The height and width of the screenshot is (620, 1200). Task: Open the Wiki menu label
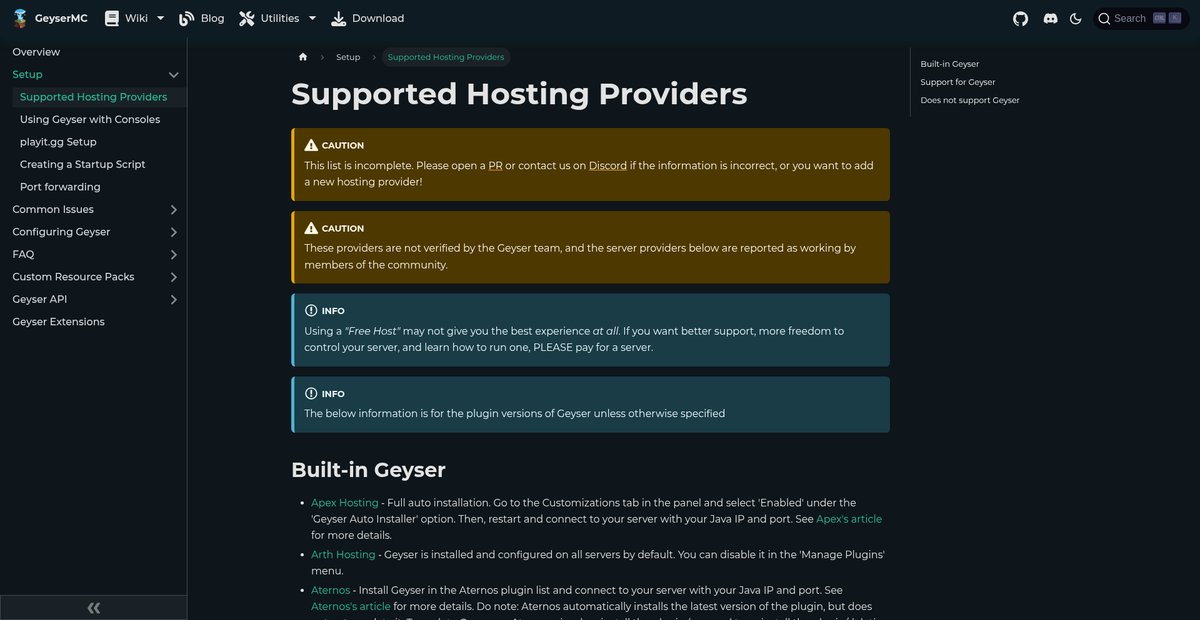[x=136, y=18]
